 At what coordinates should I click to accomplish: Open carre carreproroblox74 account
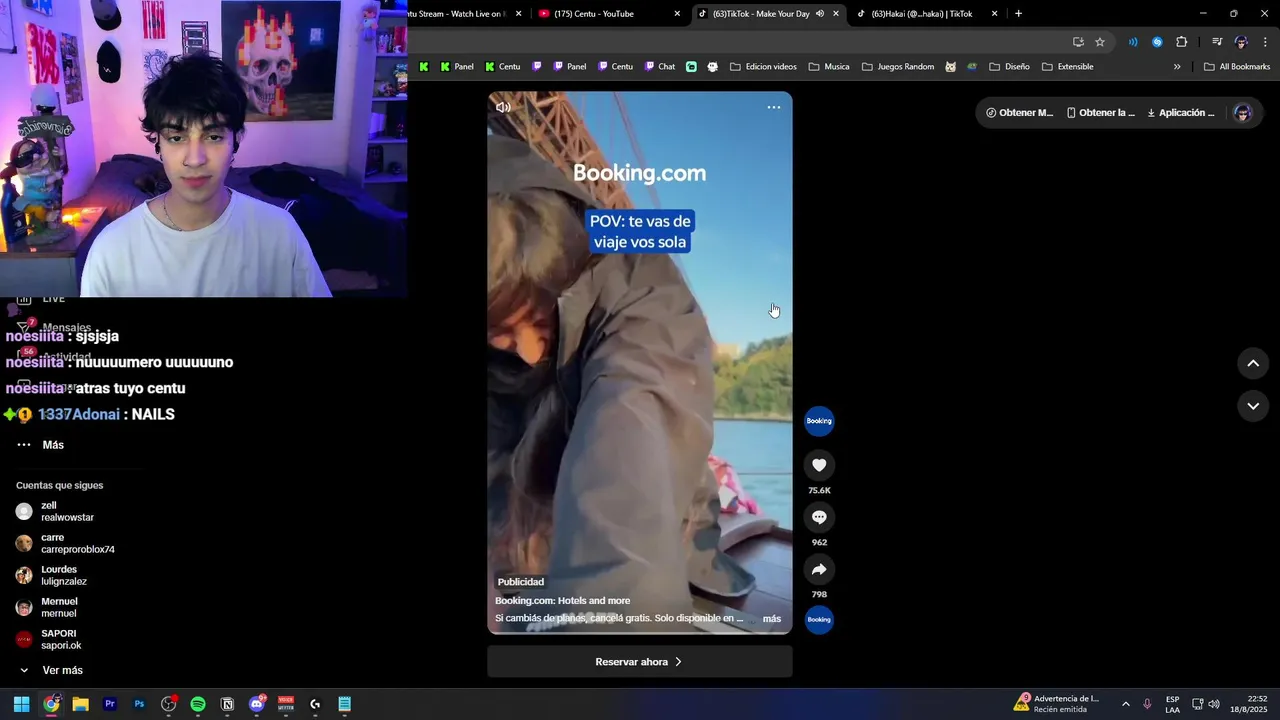pyautogui.click(x=66, y=543)
